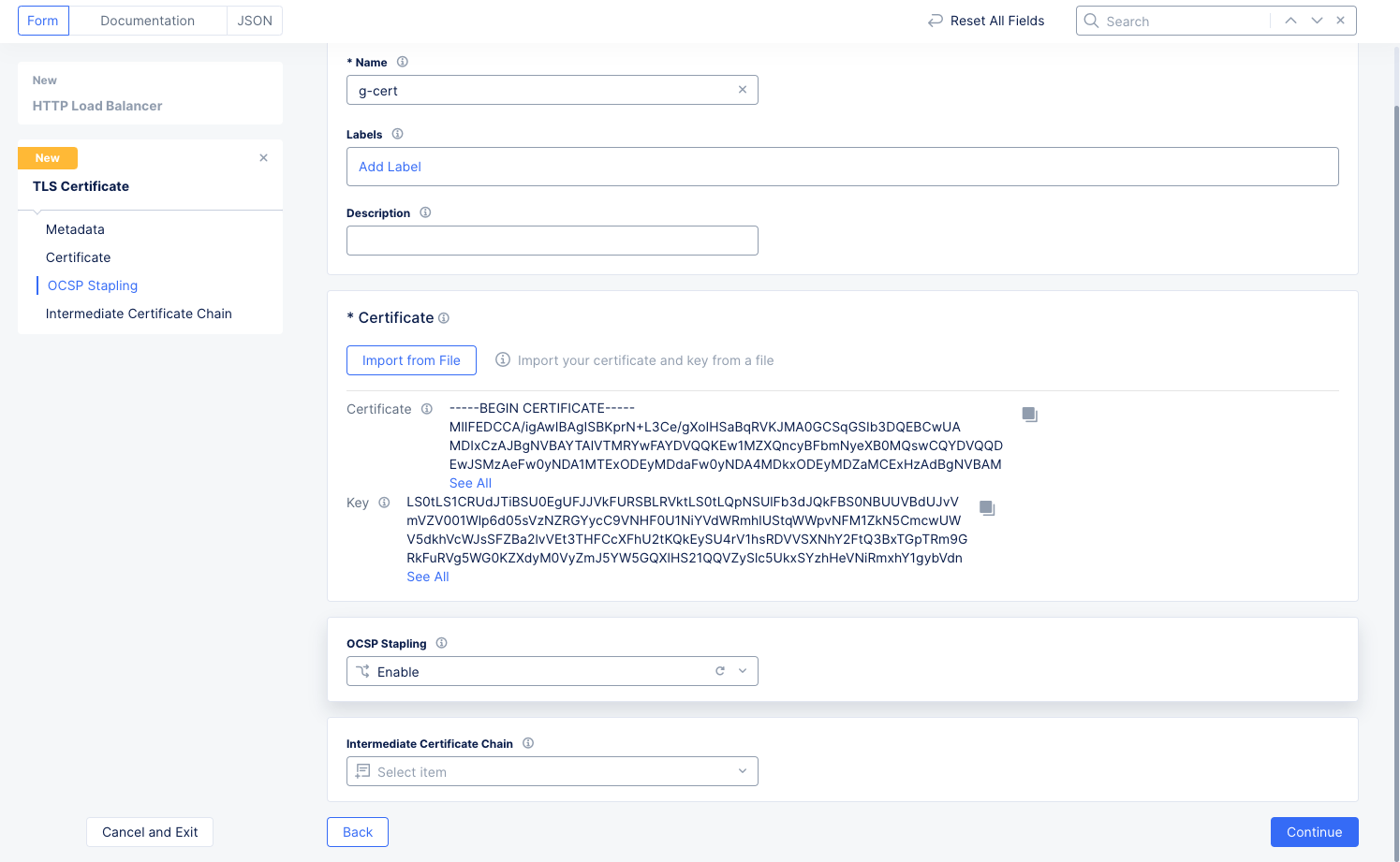The width and height of the screenshot is (1400, 862).
Task: Switch to the JSON tab
Action: [254, 20]
